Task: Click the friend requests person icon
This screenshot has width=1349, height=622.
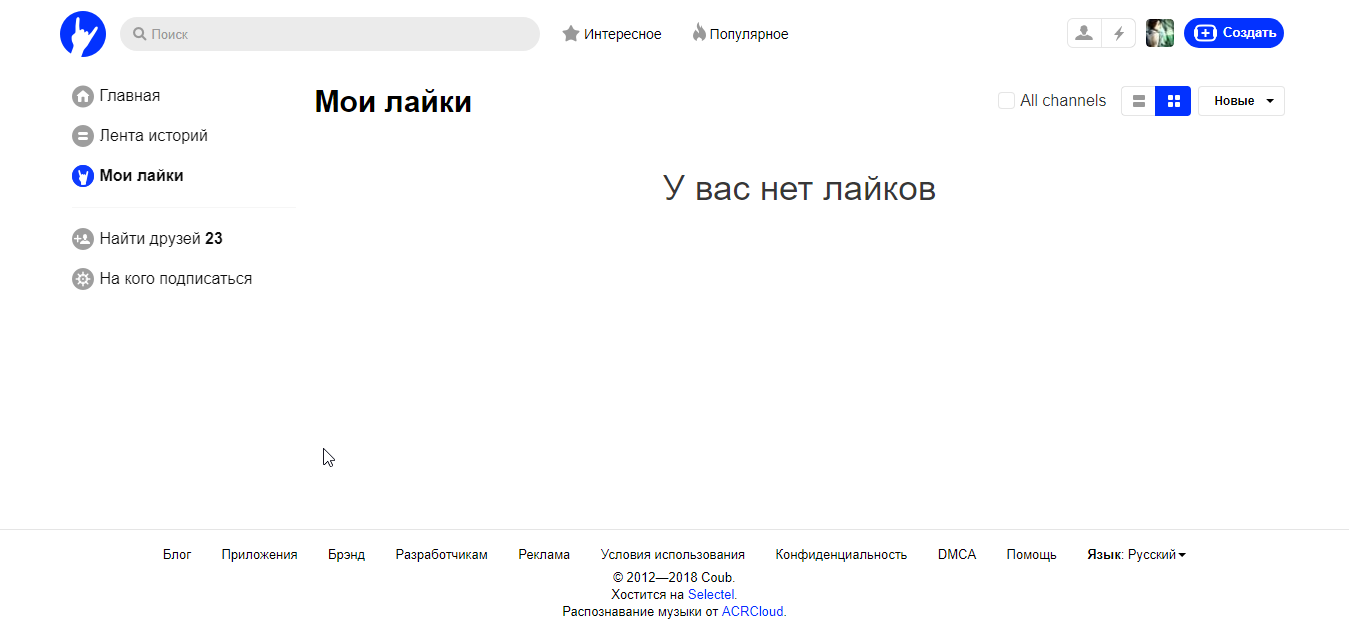Action: [x=1083, y=33]
